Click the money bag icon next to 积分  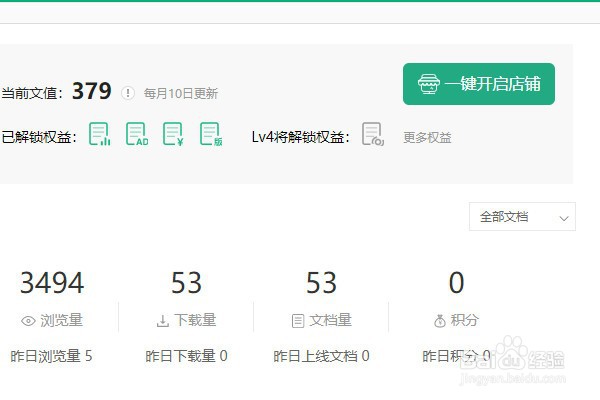pyautogui.click(x=440, y=320)
